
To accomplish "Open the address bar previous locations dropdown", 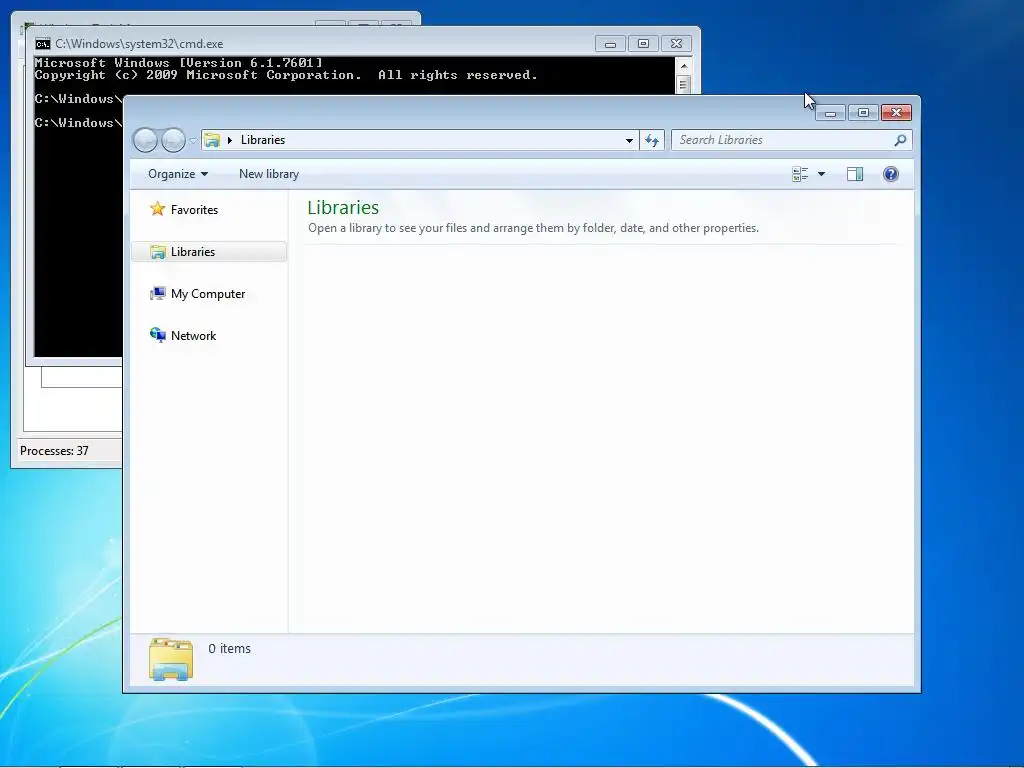I will 629,140.
